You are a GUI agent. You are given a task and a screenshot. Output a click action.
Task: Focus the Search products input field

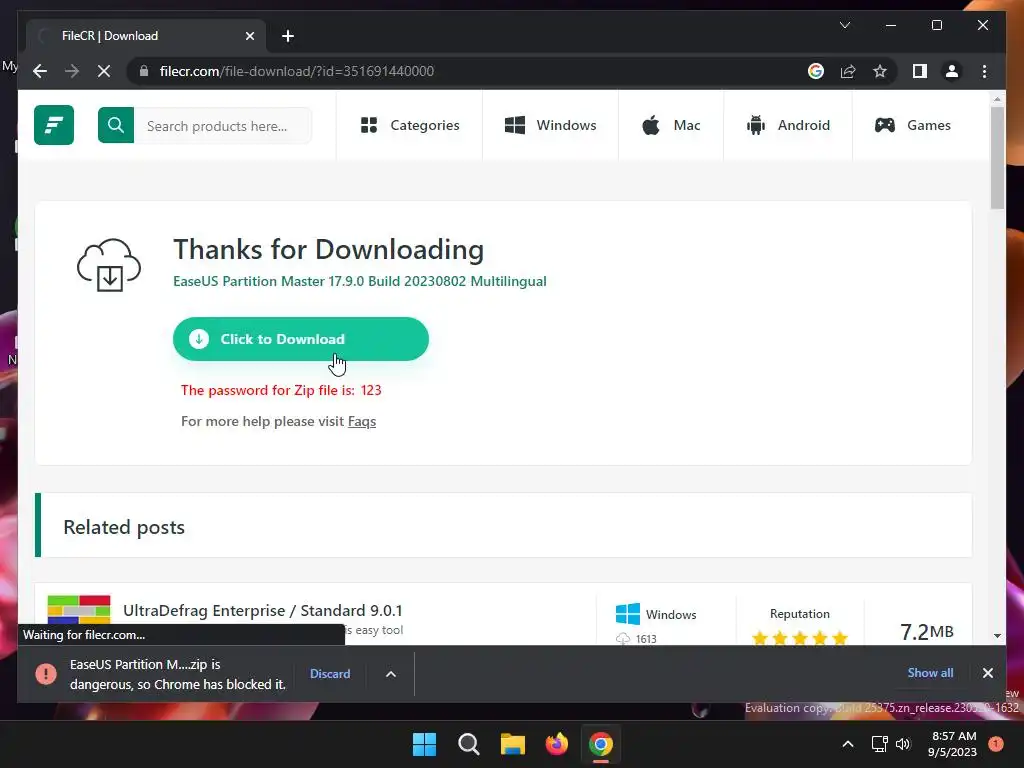pos(222,125)
